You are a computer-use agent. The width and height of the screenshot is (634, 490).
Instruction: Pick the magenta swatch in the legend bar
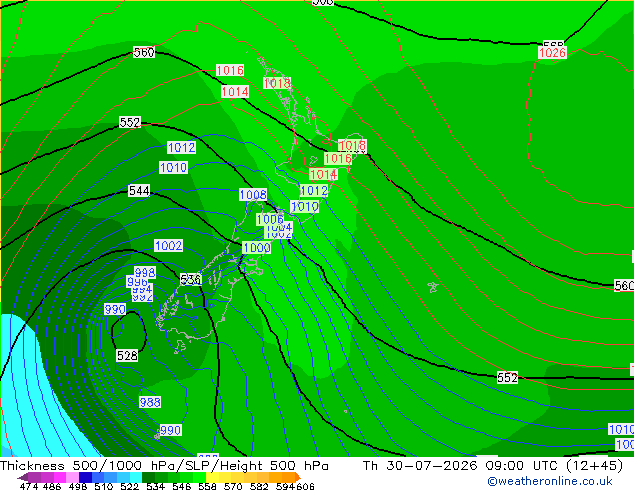[60, 477]
